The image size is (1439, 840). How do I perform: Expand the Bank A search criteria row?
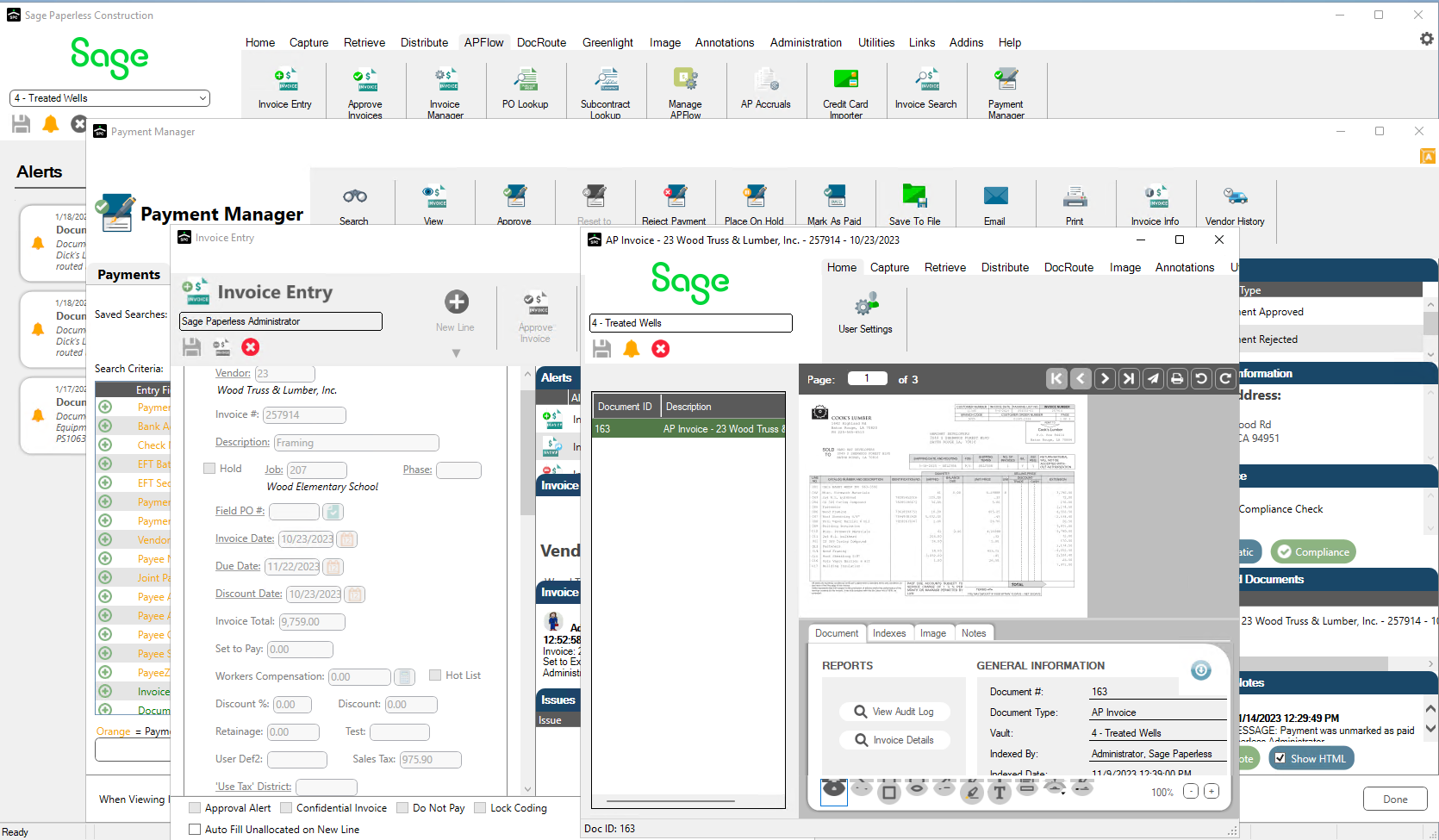coord(105,426)
